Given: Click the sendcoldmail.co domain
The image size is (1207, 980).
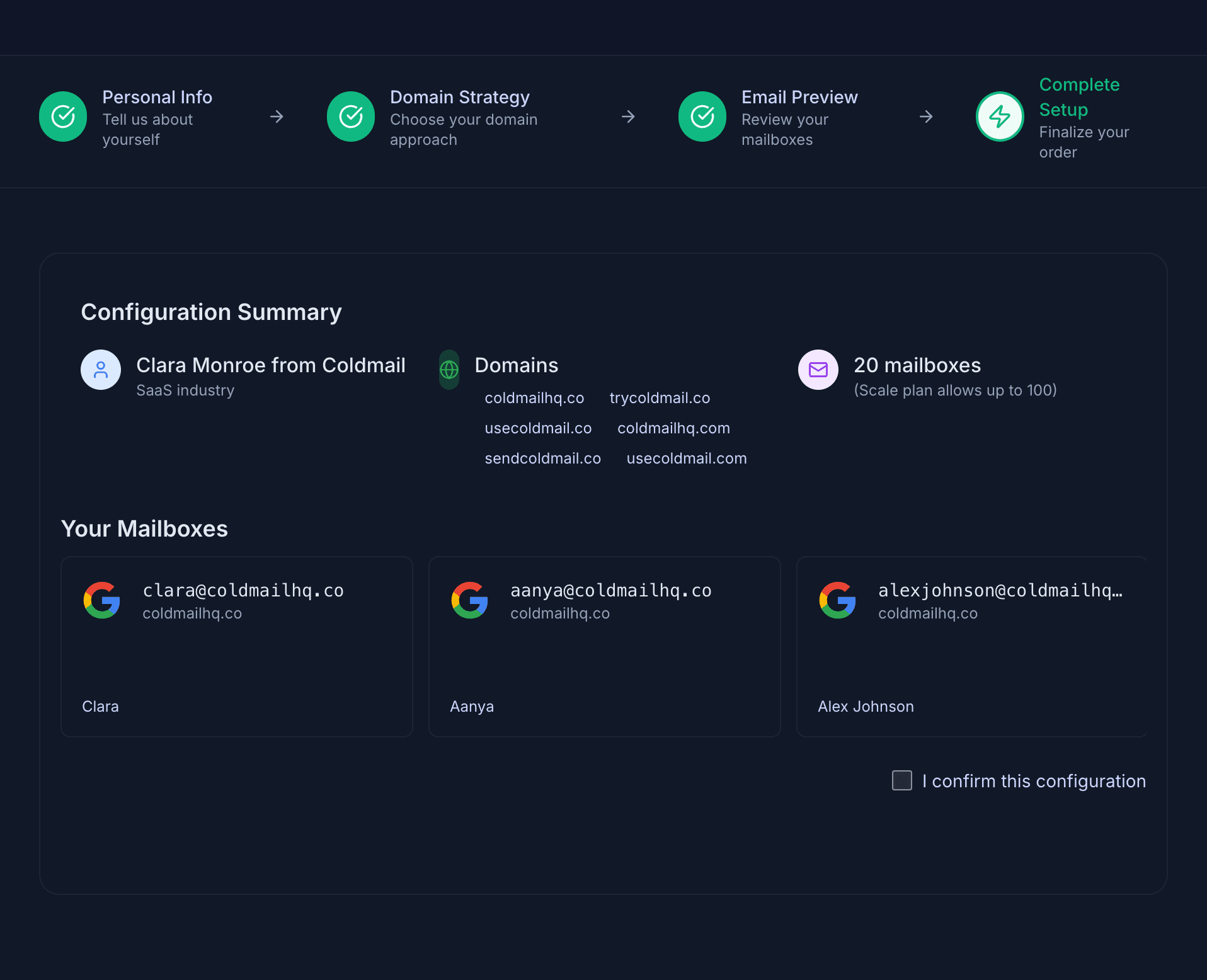Looking at the screenshot, I should [x=542, y=459].
